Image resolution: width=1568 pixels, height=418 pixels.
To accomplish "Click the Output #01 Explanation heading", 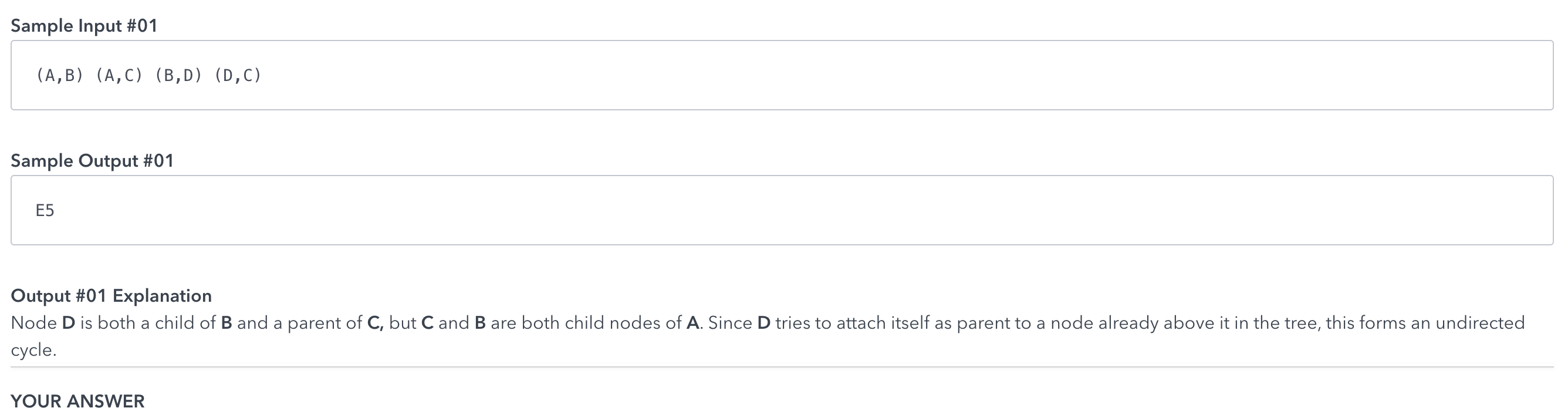I will (x=111, y=296).
